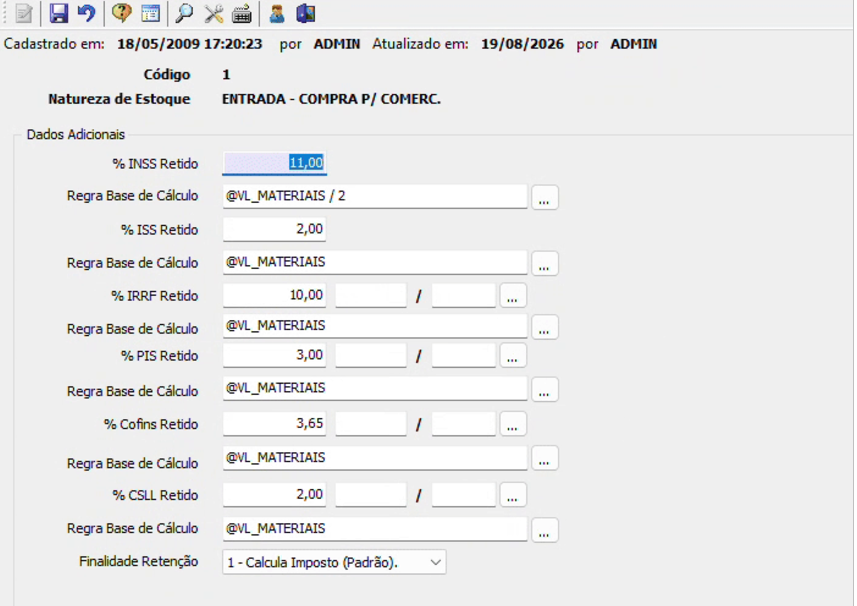Click the text ENTRADA - COMPRA P/ COMERC.
857x606 pixels.
click(x=331, y=99)
